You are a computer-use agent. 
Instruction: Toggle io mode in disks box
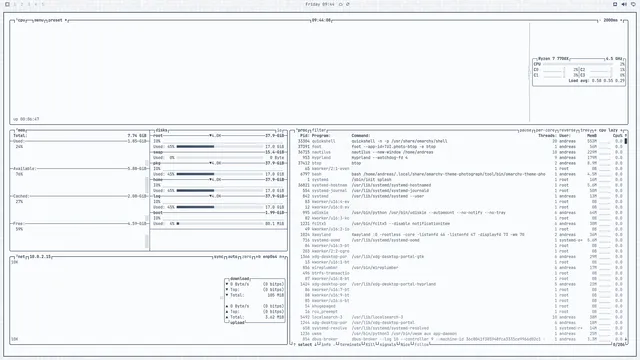[280, 130]
